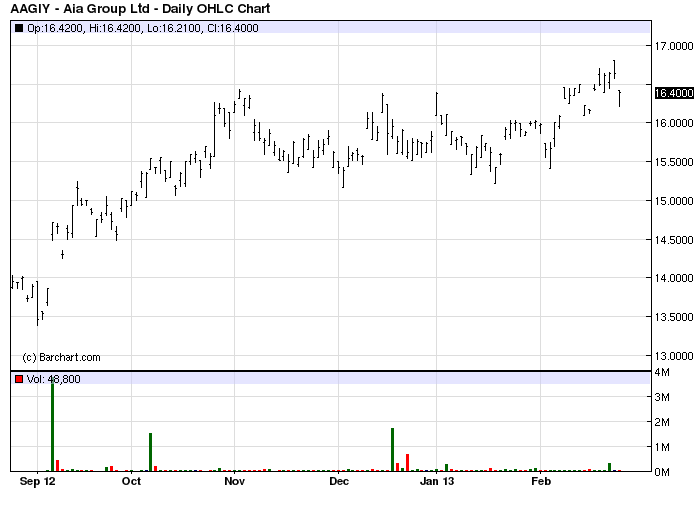The width and height of the screenshot is (700, 512).
Task: Click the 2M volume axis label
Action: [662, 422]
